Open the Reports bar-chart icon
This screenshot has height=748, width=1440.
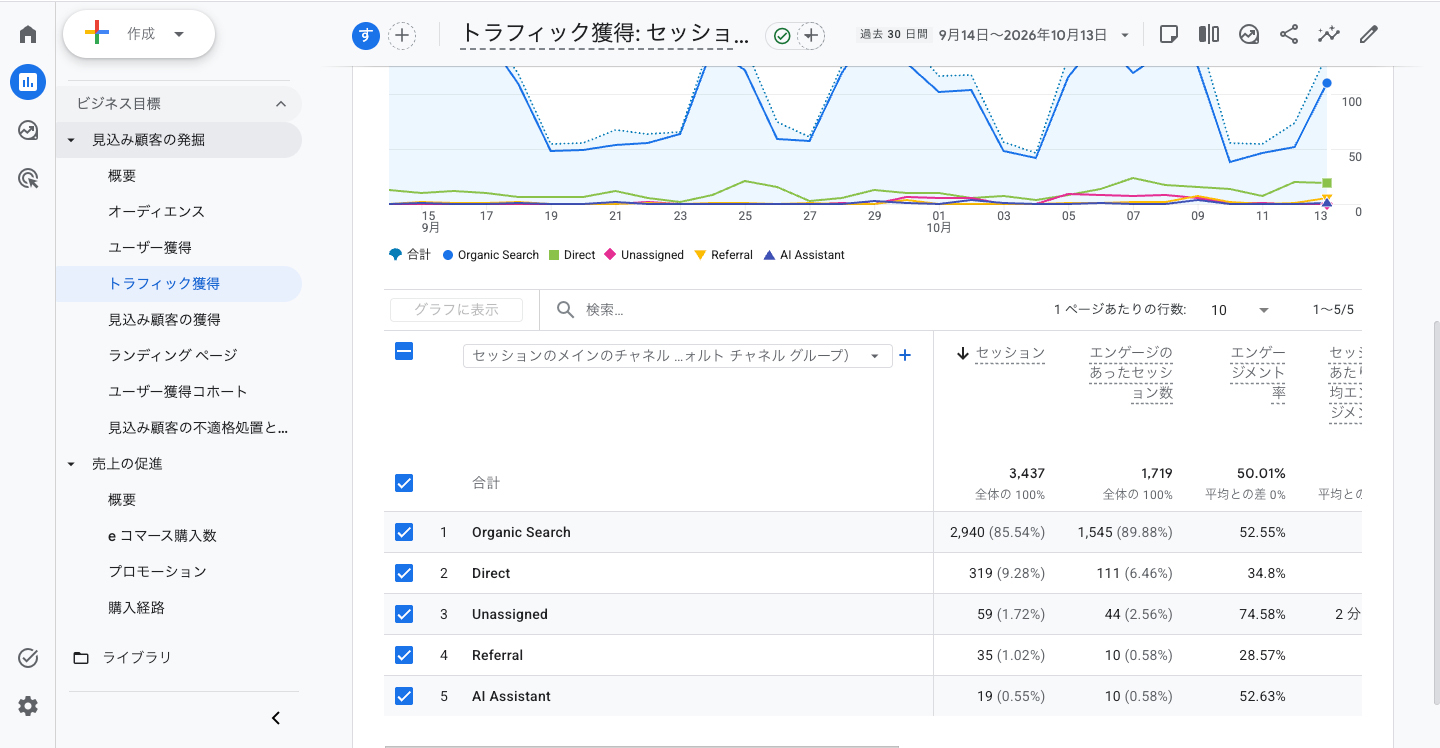click(x=28, y=82)
